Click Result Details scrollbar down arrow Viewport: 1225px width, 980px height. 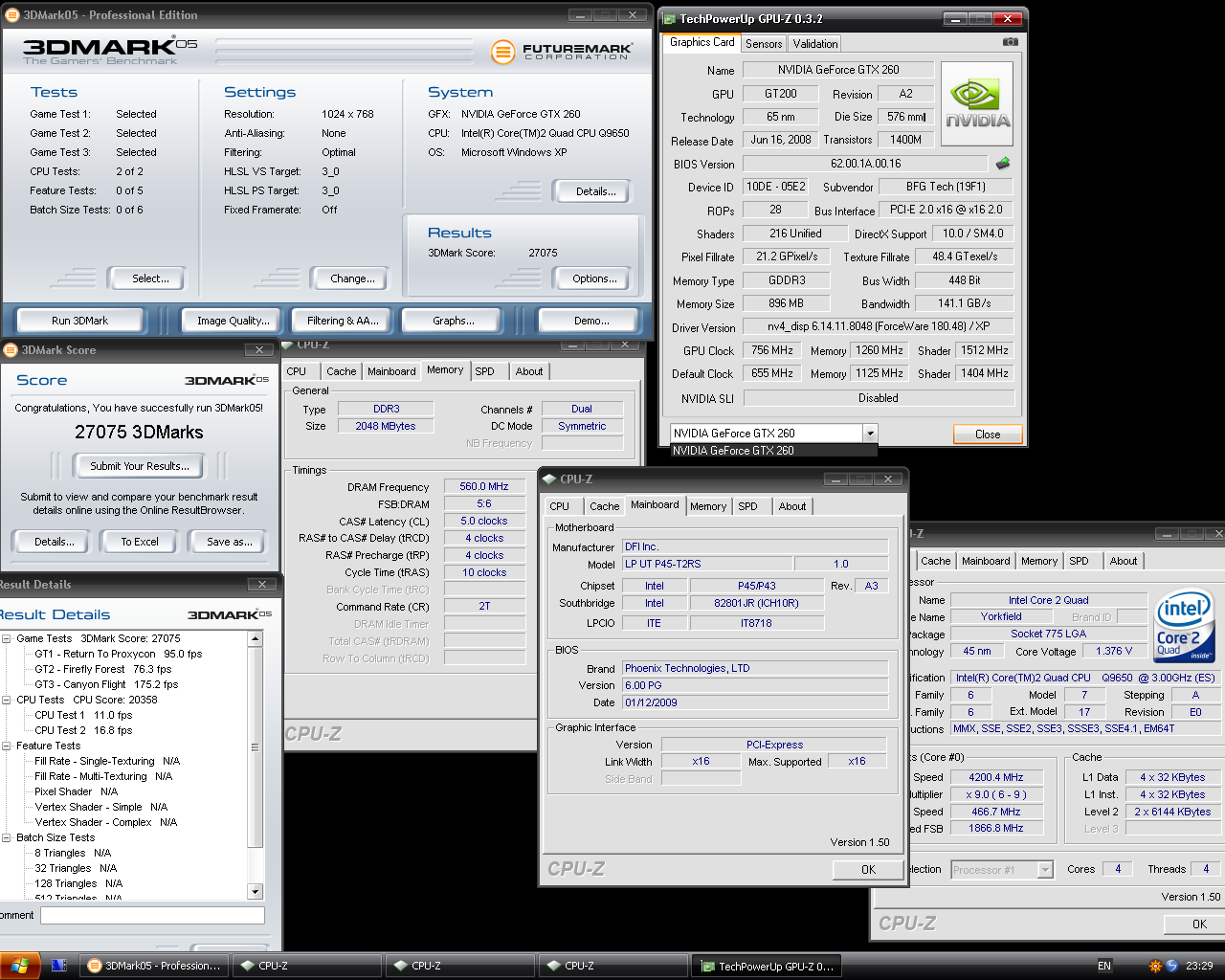(x=255, y=892)
